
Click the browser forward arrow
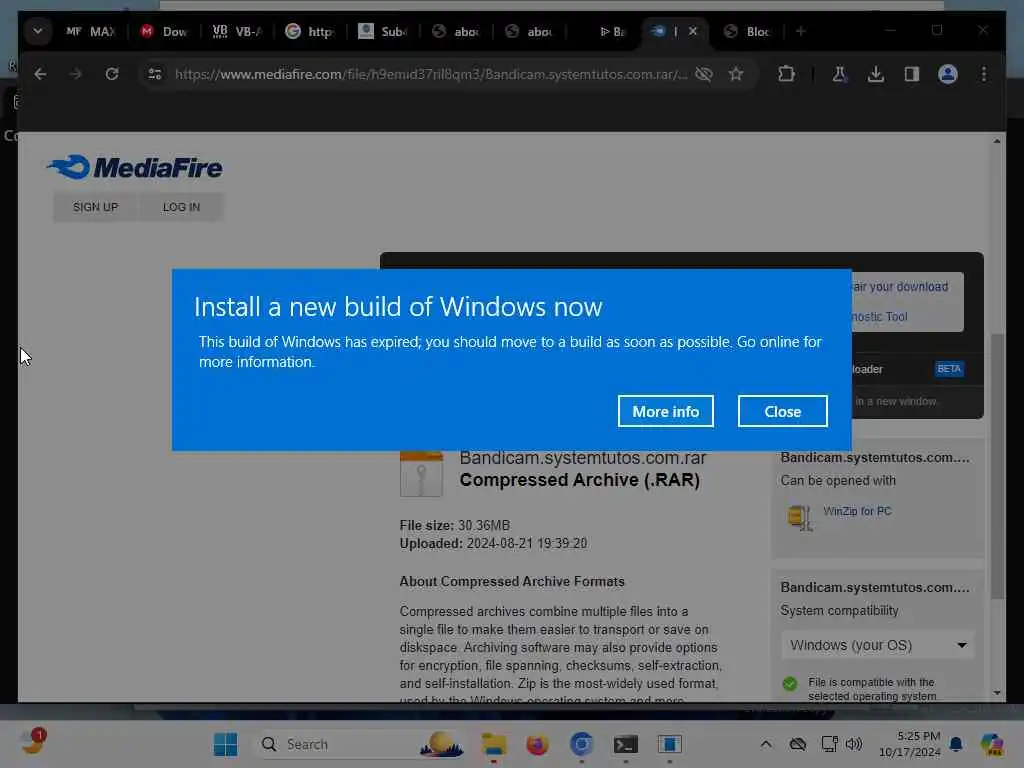(76, 74)
